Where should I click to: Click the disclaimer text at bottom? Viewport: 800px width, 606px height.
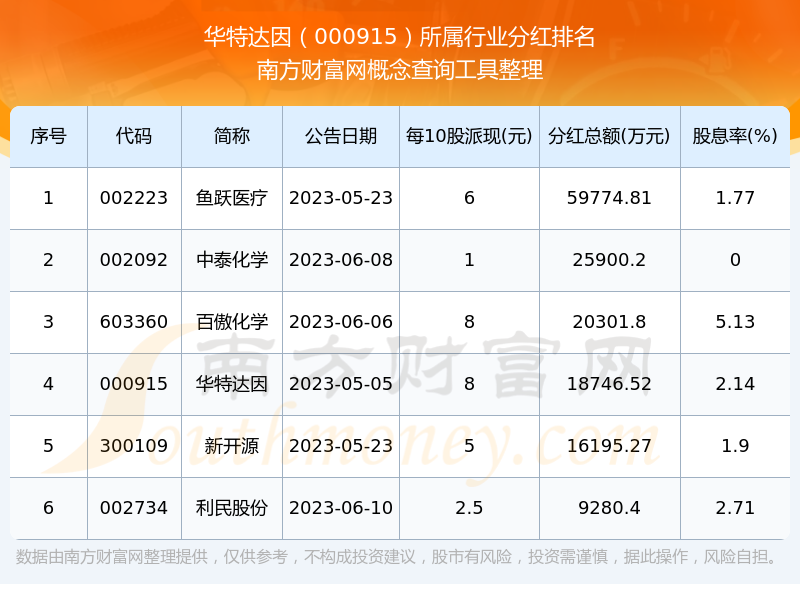396,557
